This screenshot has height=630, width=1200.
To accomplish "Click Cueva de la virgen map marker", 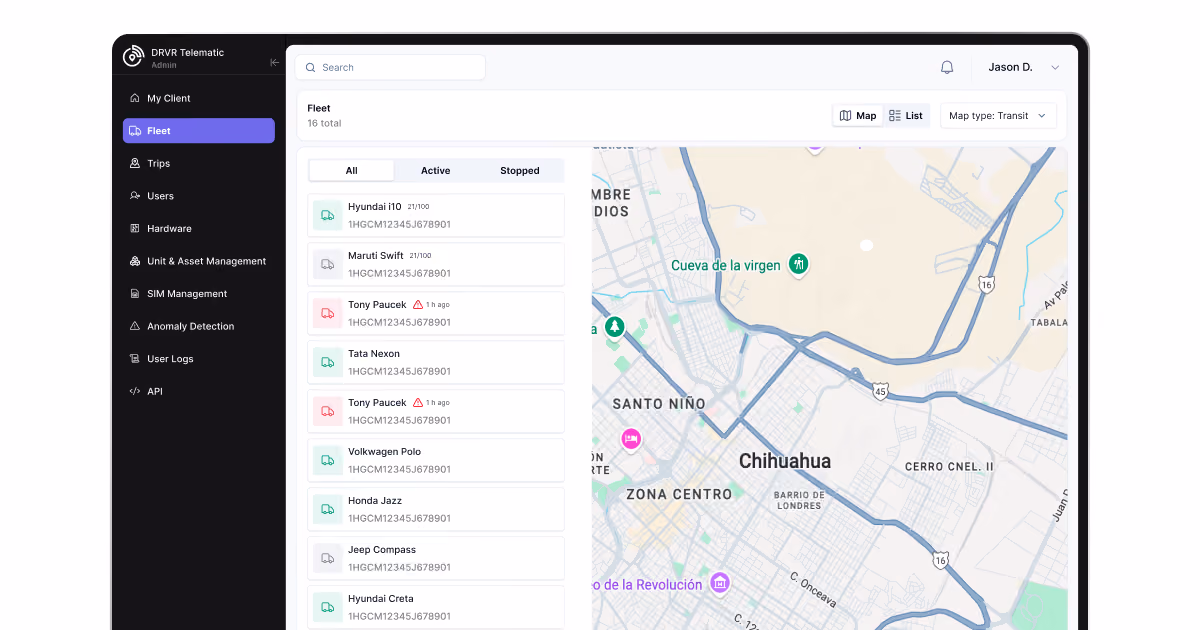I will [x=798, y=264].
